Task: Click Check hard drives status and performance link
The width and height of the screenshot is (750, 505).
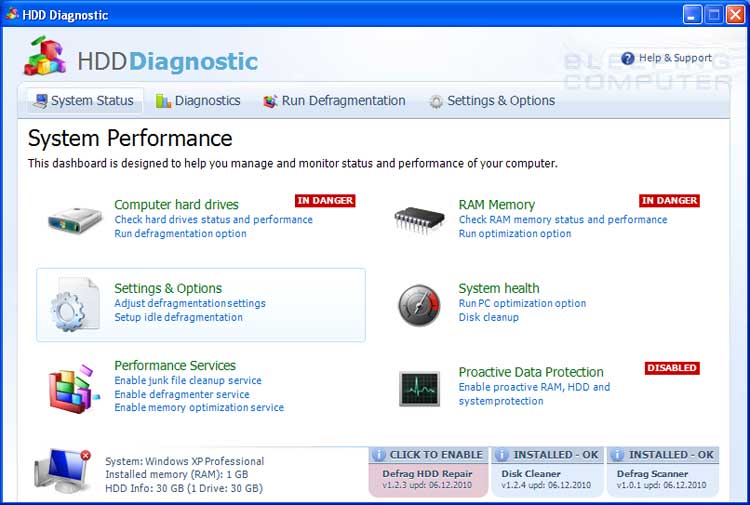Action: 213,220
